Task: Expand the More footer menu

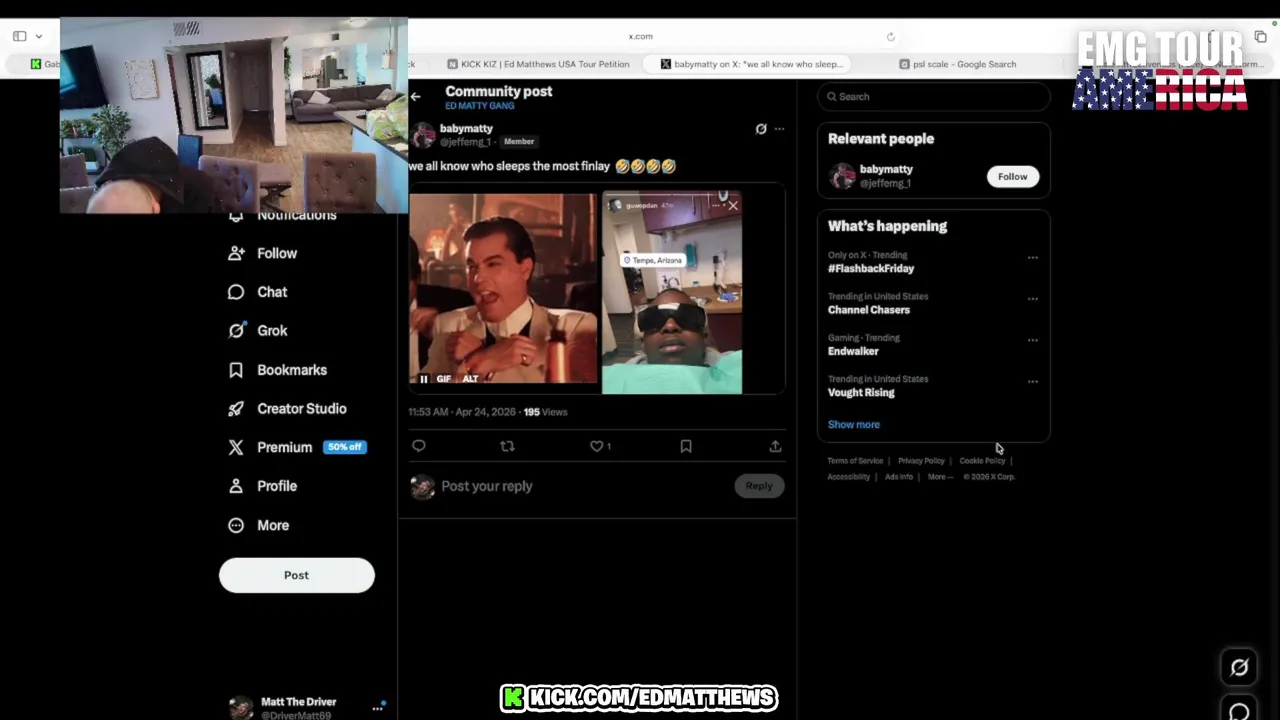Action: pos(940,477)
